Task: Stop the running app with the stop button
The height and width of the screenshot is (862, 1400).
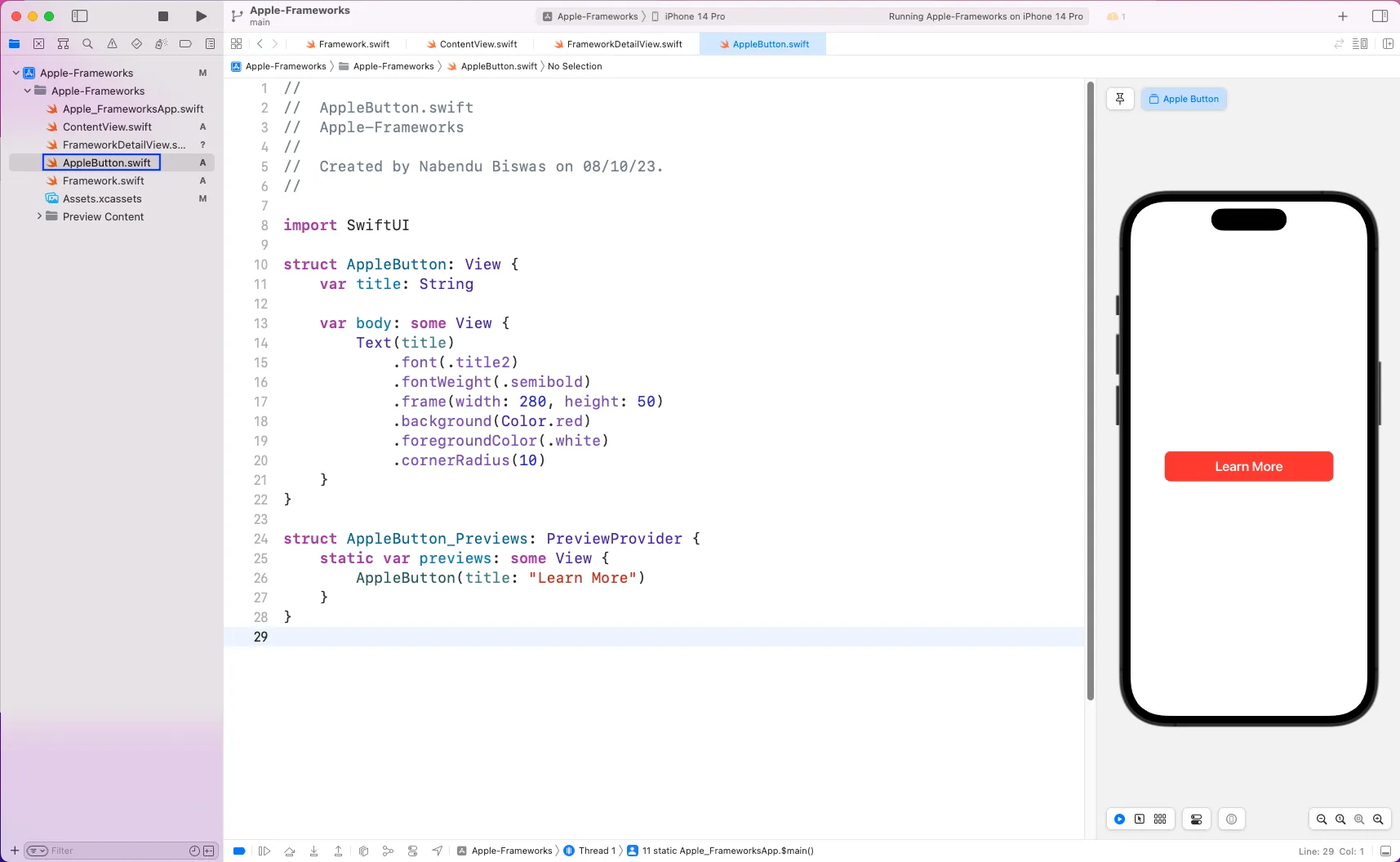Action: point(163,16)
